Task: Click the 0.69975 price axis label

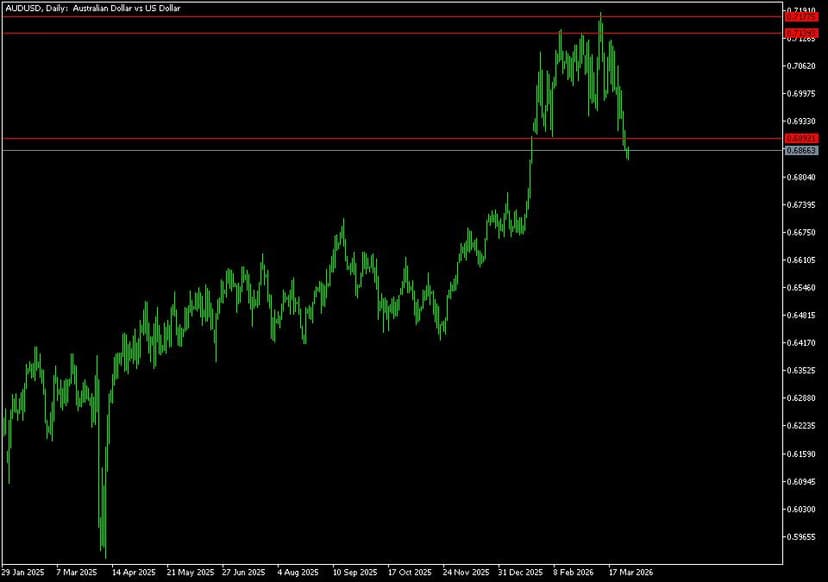Action: tap(802, 94)
